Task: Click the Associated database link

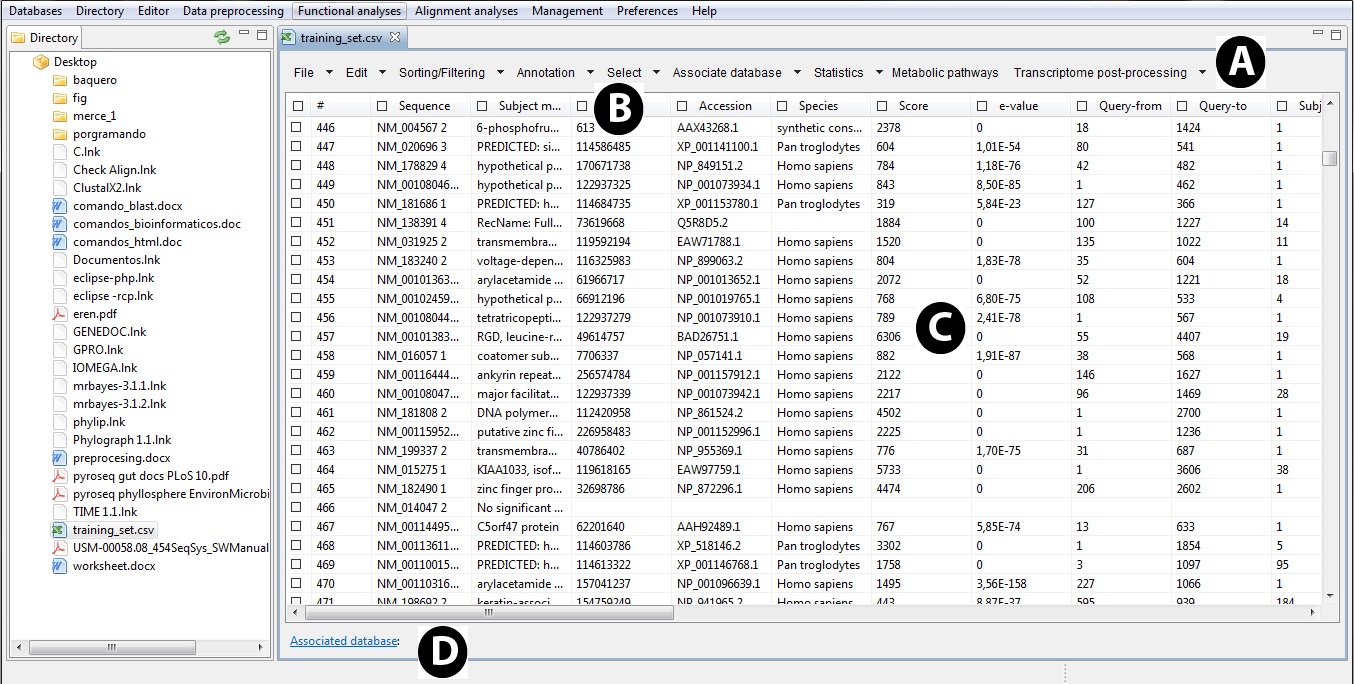Action: click(x=343, y=641)
